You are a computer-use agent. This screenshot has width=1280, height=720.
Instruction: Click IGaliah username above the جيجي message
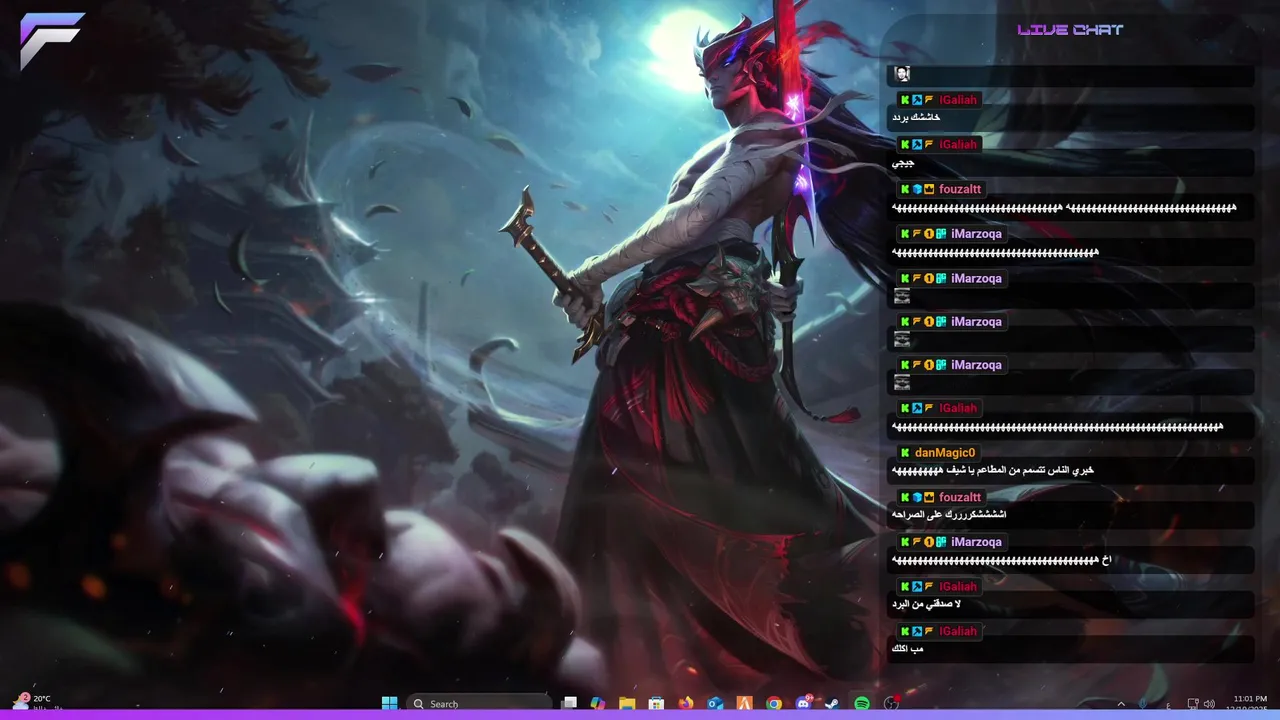coord(958,144)
